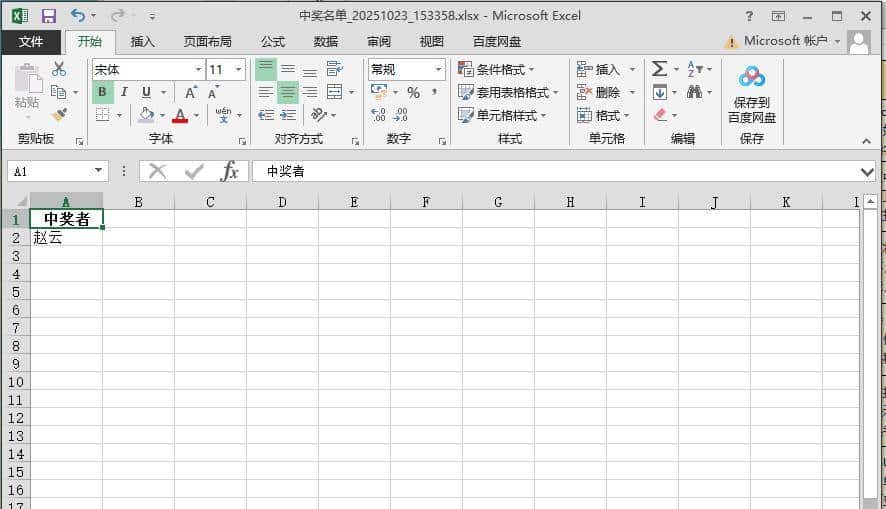Switch to the 页面布局 tab
886x509 pixels.
[207, 42]
